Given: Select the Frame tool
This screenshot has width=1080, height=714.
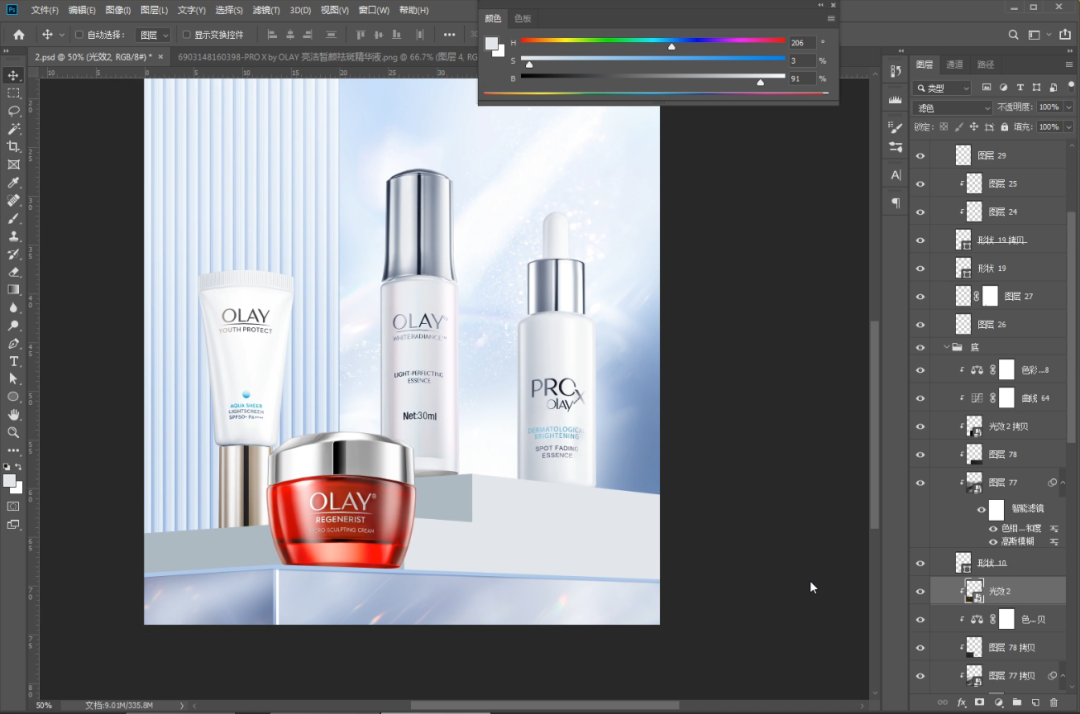Looking at the screenshot, I should point(13,165).
